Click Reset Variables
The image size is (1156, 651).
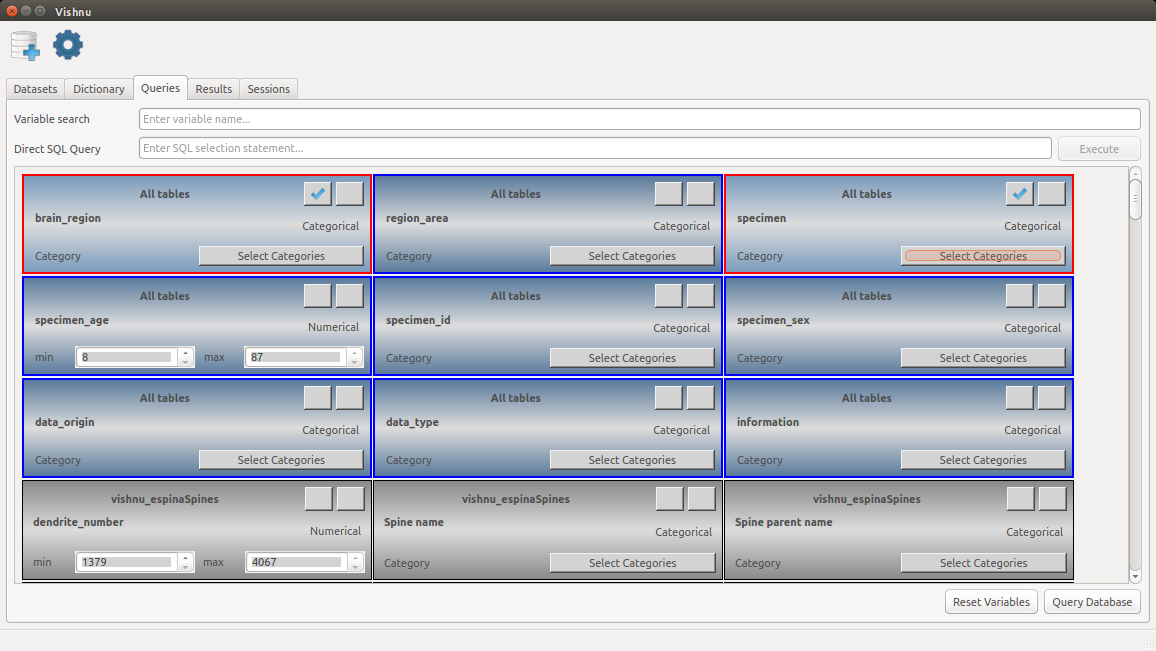coord(991,602)
